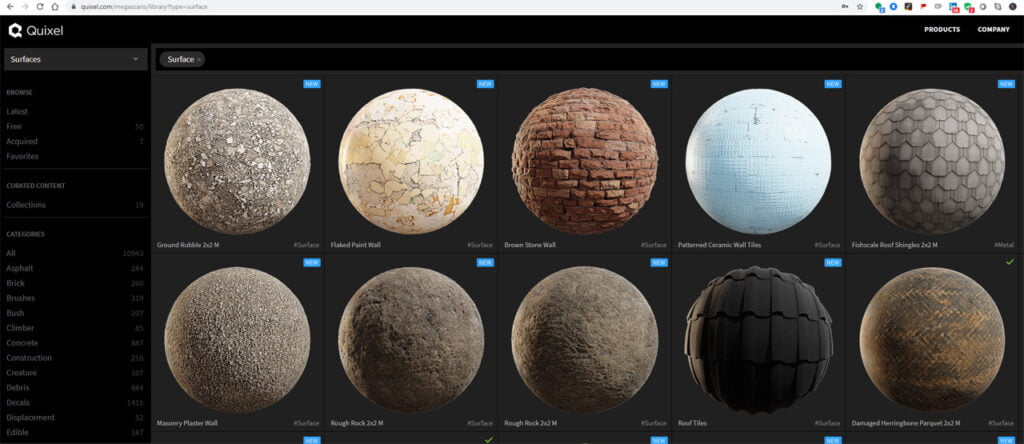Open the PRODUCTS menu
Image resolution: width=1024 pixels, height=444 pixels.
point(942,29)
